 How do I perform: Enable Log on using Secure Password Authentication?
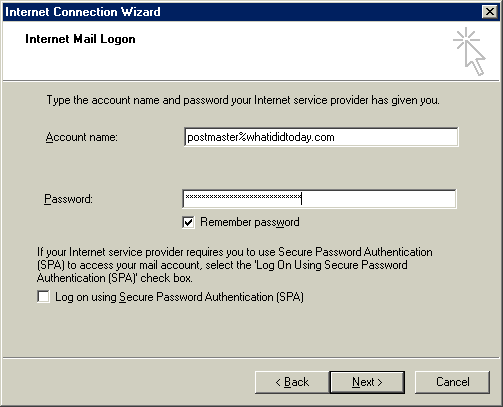(44, 297)
